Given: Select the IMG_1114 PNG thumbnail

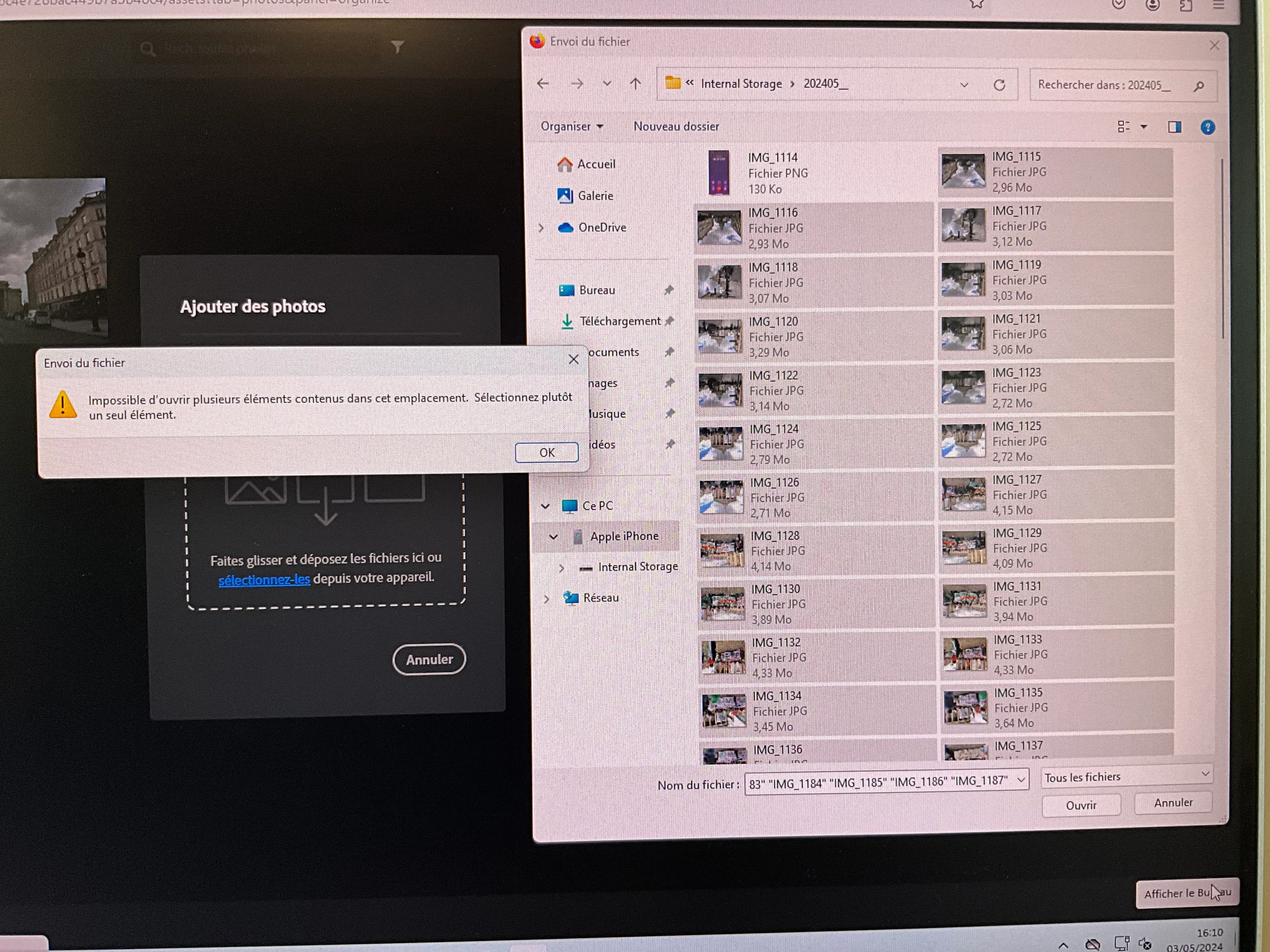Looking at the screenshot, I should [x=718, y=173].
